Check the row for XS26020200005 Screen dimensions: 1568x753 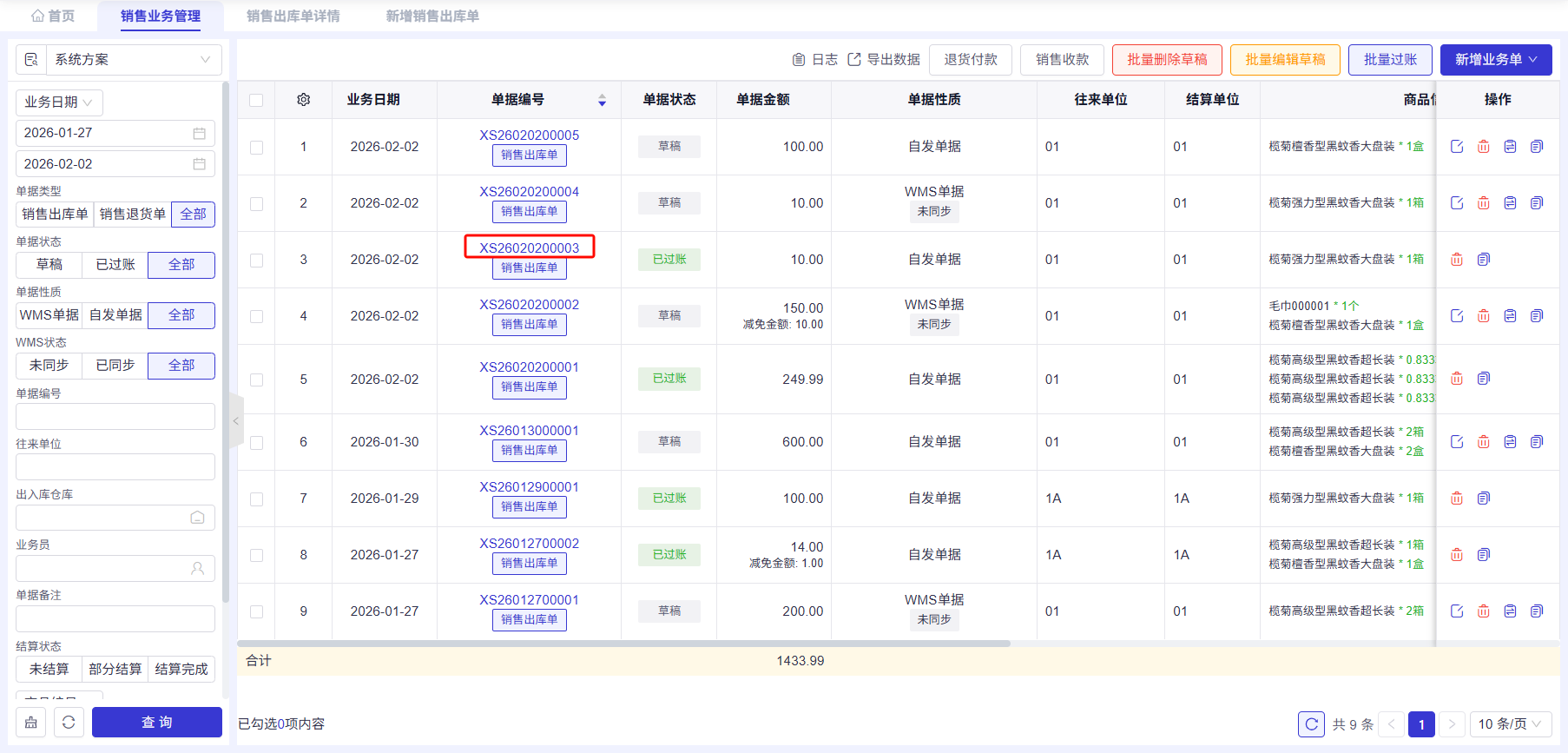coord(256,148)
